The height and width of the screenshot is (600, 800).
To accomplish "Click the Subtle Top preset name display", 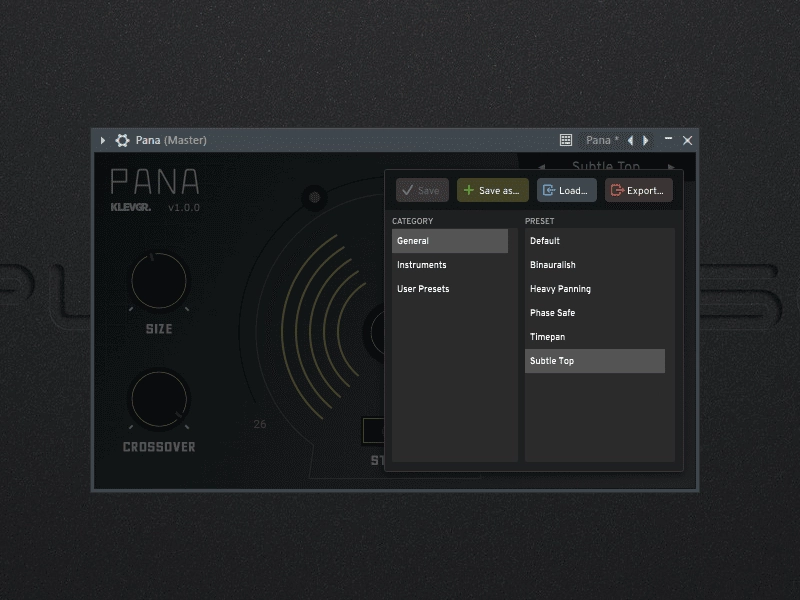I will click(606, 166).
